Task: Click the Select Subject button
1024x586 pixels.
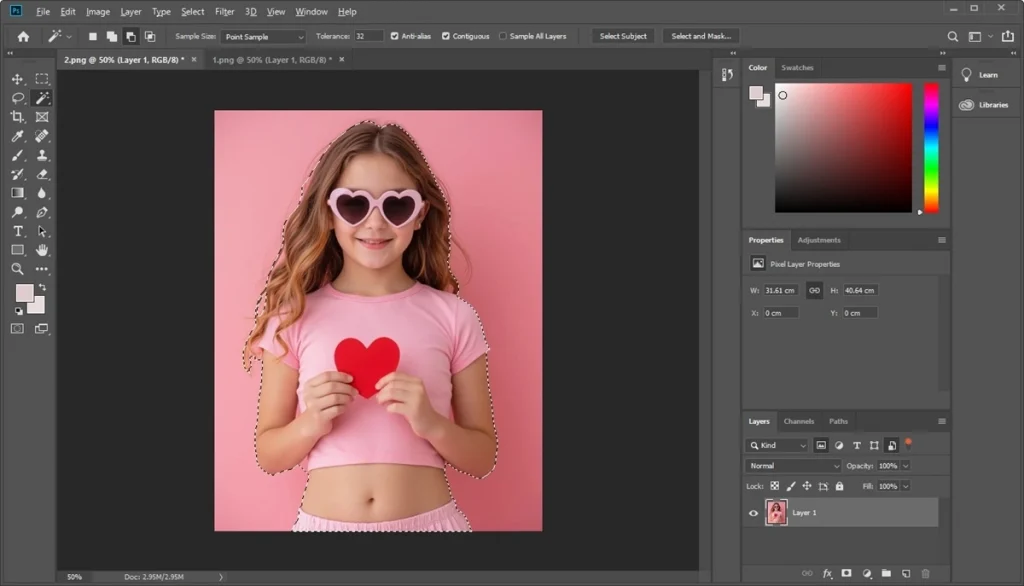Action: pos(623,36)
